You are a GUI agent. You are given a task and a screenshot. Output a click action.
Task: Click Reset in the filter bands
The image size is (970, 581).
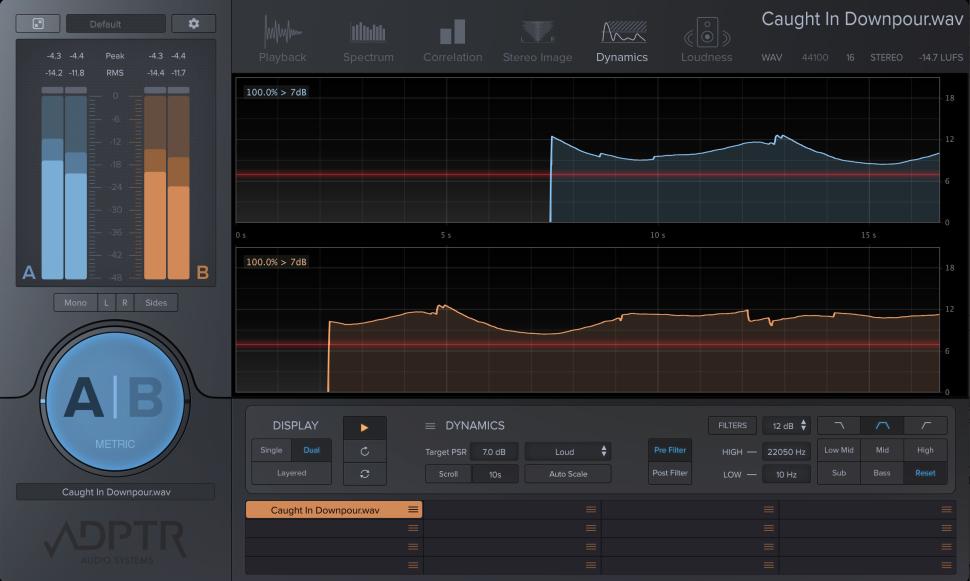click(x=925, y=473)
